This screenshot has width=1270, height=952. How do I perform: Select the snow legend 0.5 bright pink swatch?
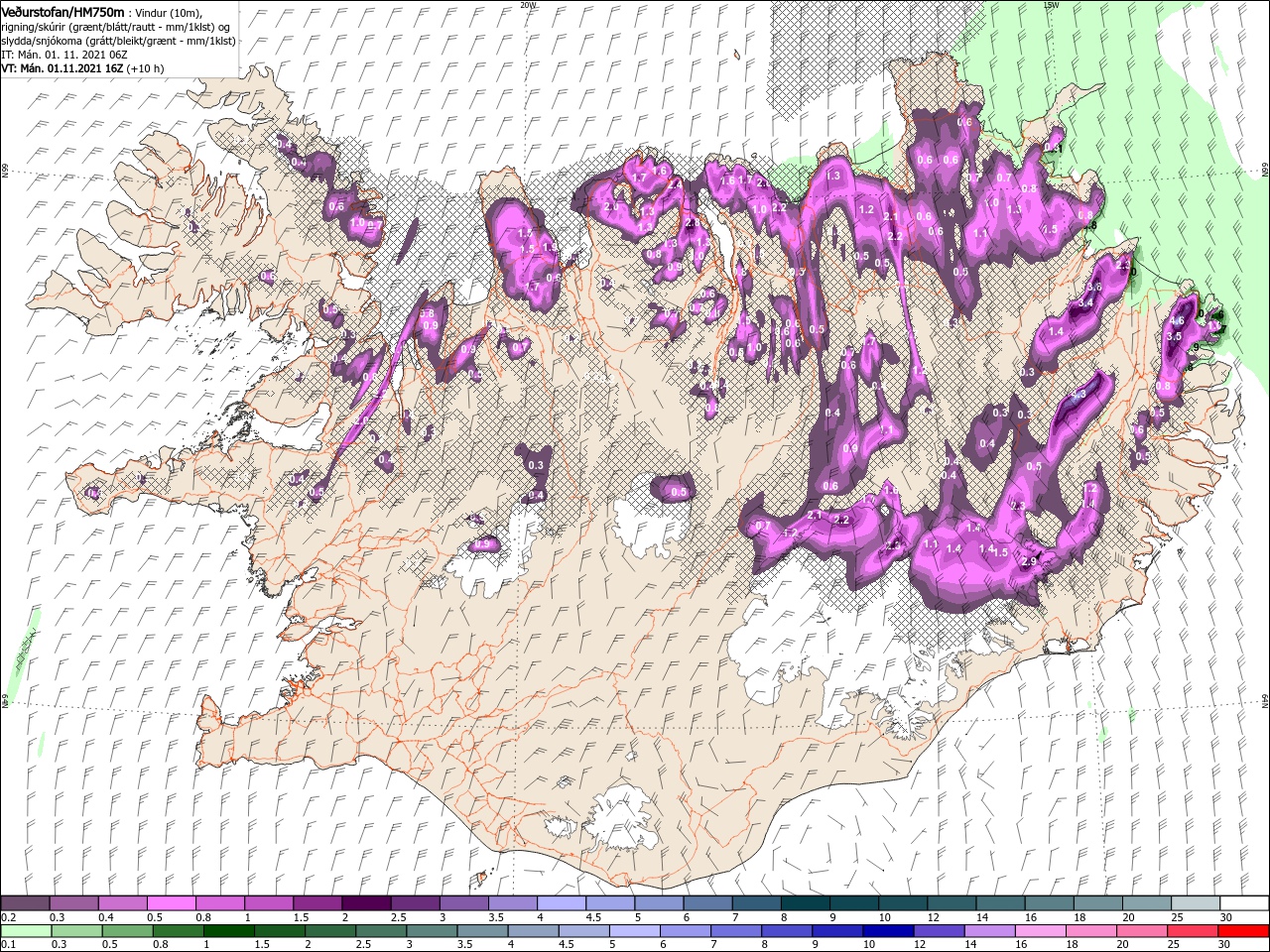(171, 902)
